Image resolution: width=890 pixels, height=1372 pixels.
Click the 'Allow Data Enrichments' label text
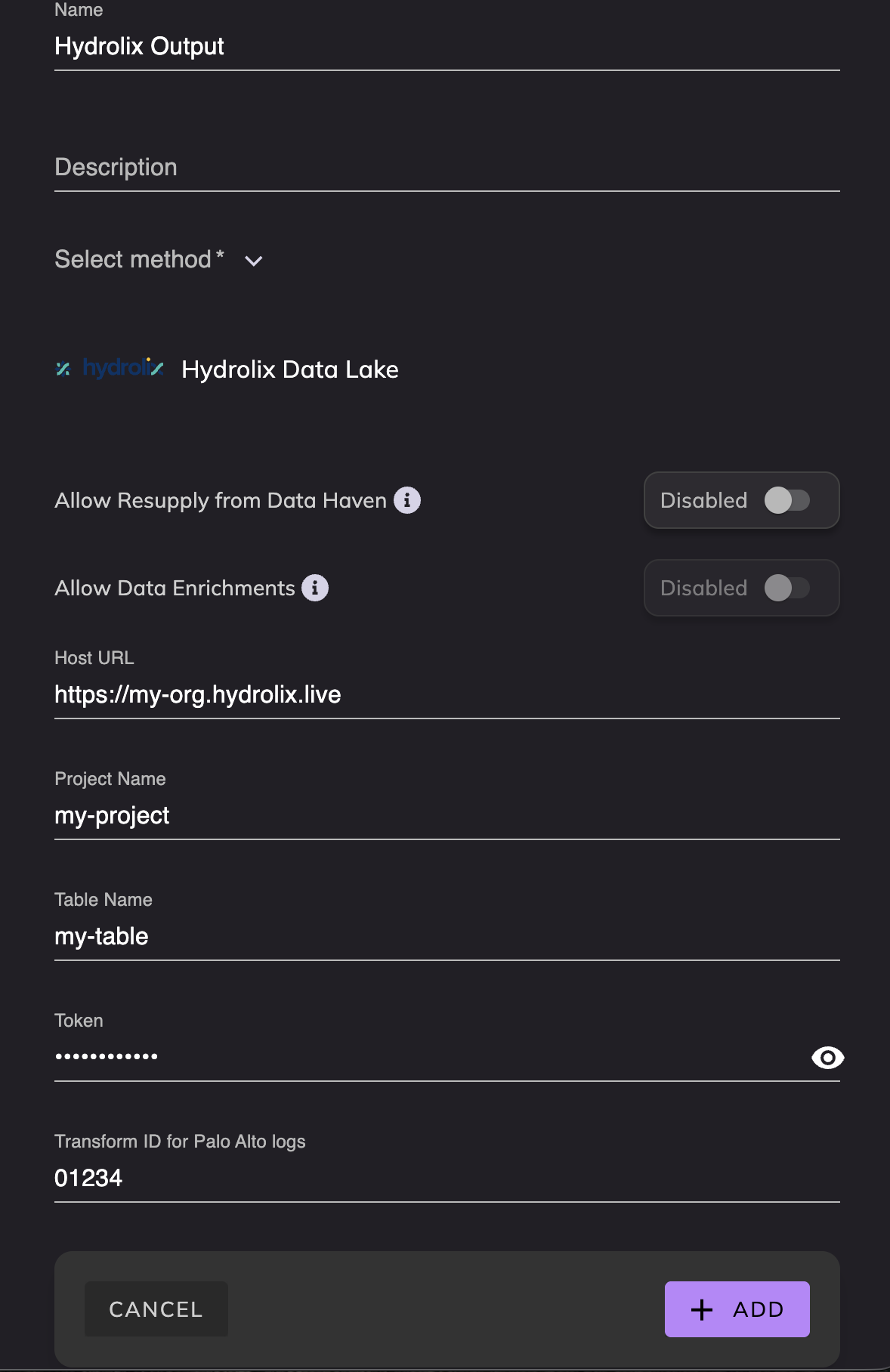[175, 588]
